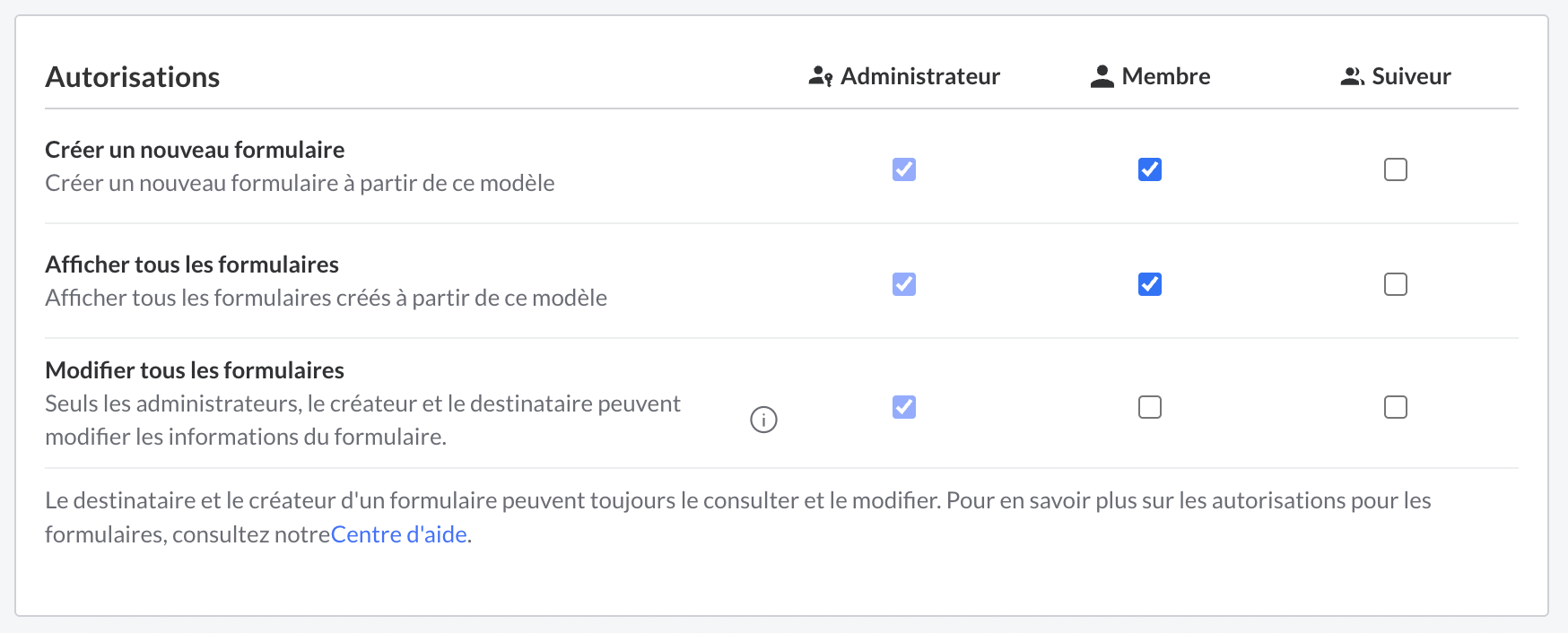The width and height of the screenshot is (1568, 633).
Task: Enable Suiveur for Créer un nouveau formulaire
Action: pos(1396,169)
